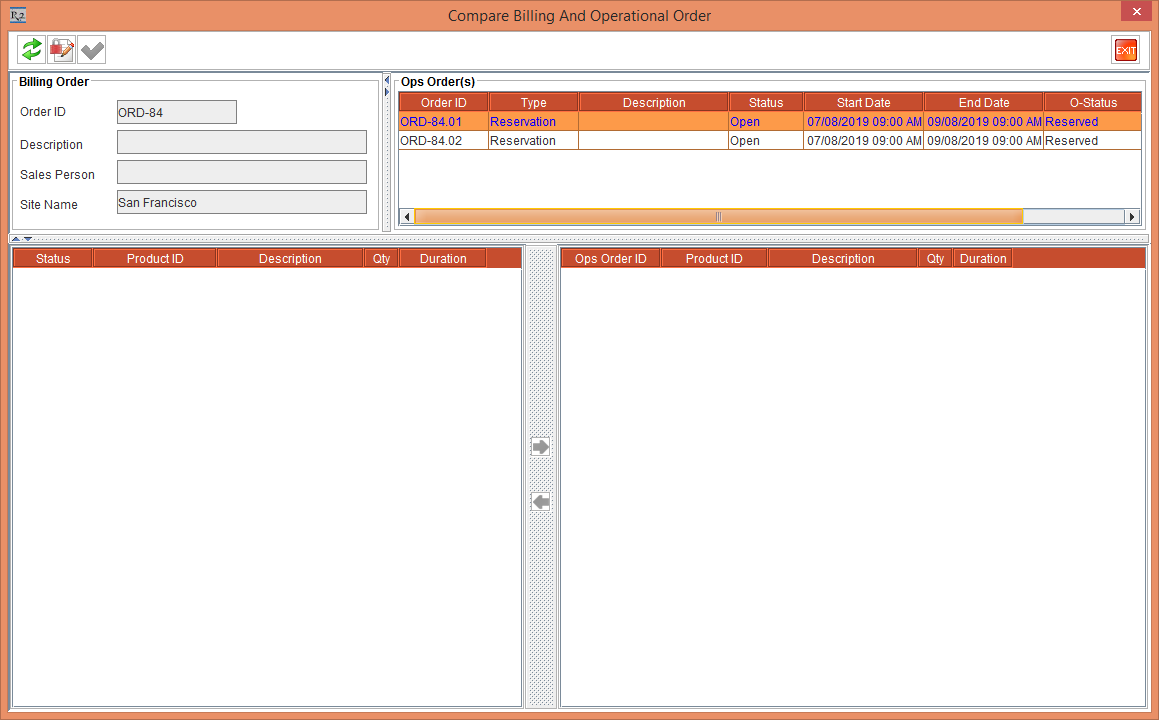Screen dimensions: 1159x720
Task: Expand the panel using right-pointing splitter arrow
Action: [x=387, y=91]
